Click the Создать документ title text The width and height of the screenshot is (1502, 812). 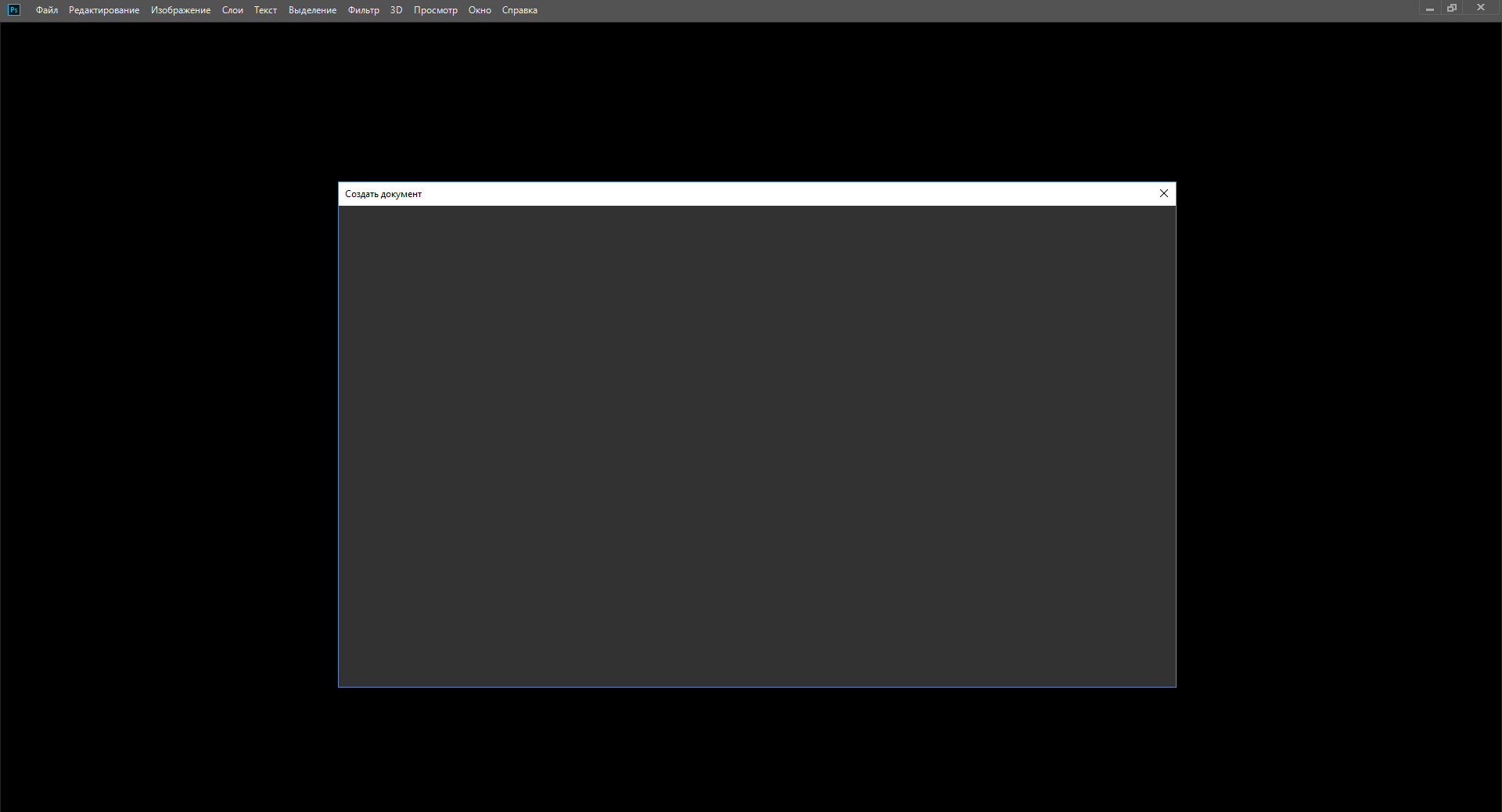click(383, 194)
